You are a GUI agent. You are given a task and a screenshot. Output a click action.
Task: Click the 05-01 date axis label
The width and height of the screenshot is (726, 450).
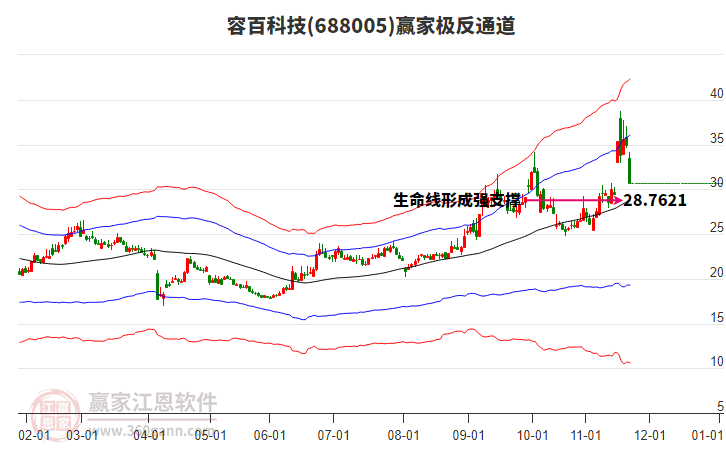click(210, 435)
